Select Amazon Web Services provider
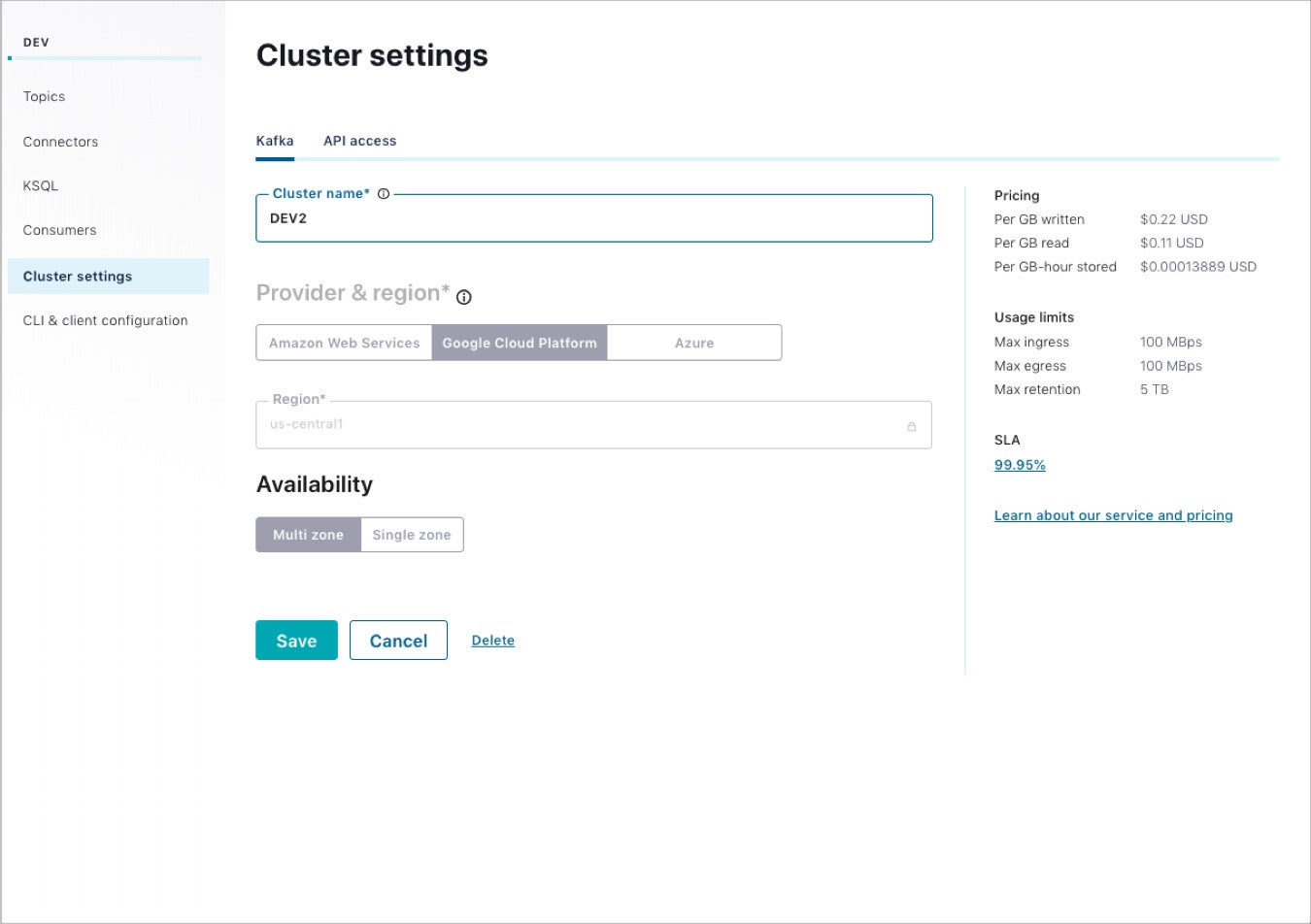The height and width of the screenshot is (924, 1311). [344, 343]
